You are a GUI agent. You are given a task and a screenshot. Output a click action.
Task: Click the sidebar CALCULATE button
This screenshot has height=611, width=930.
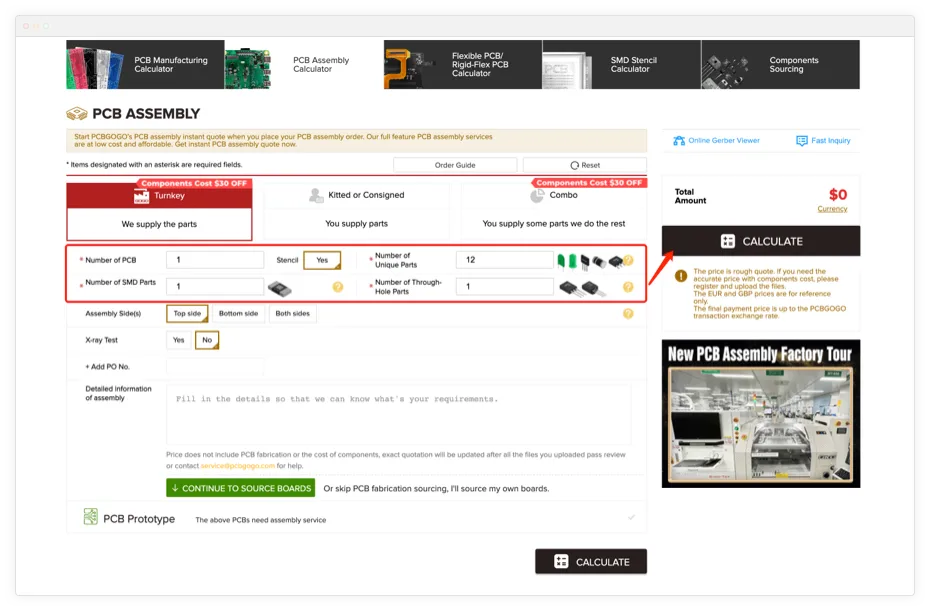(761, 241)
